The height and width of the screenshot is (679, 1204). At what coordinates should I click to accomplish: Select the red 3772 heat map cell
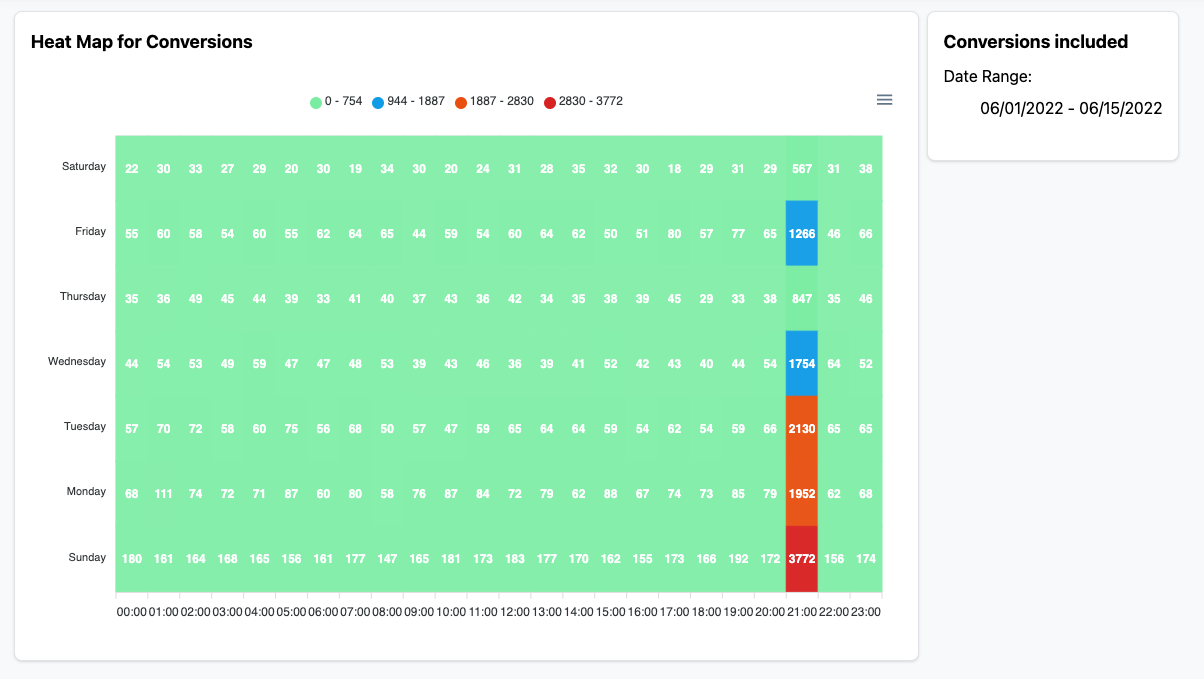(801, 558)
